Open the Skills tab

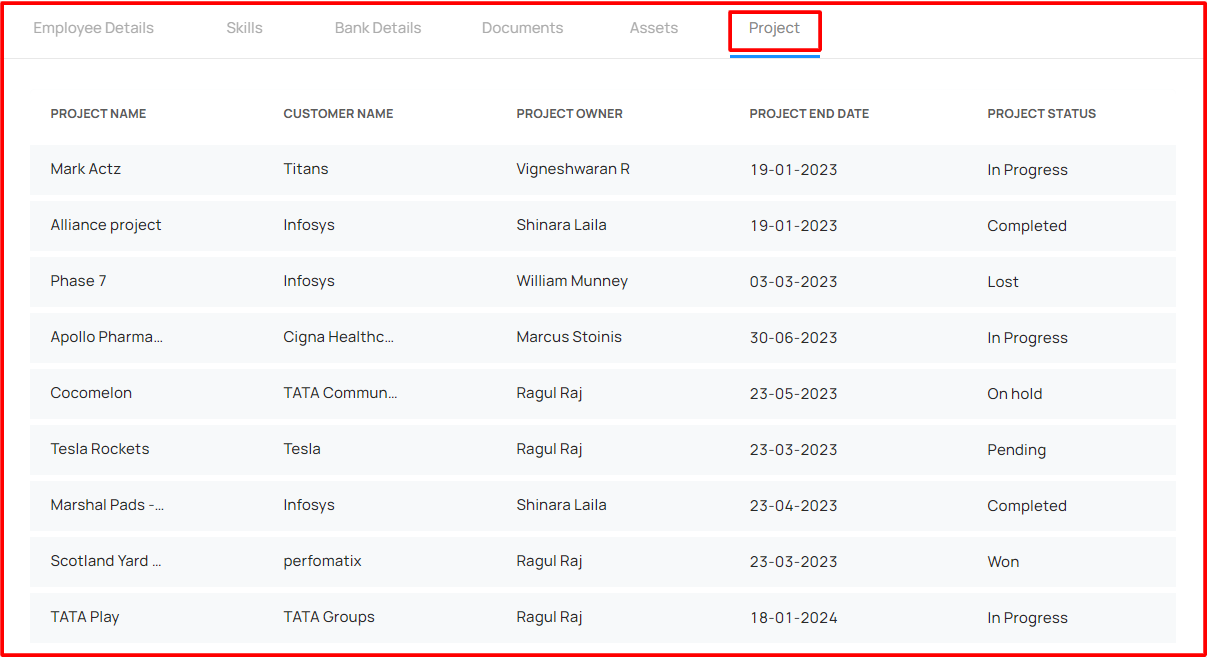[x=244, y=28]
